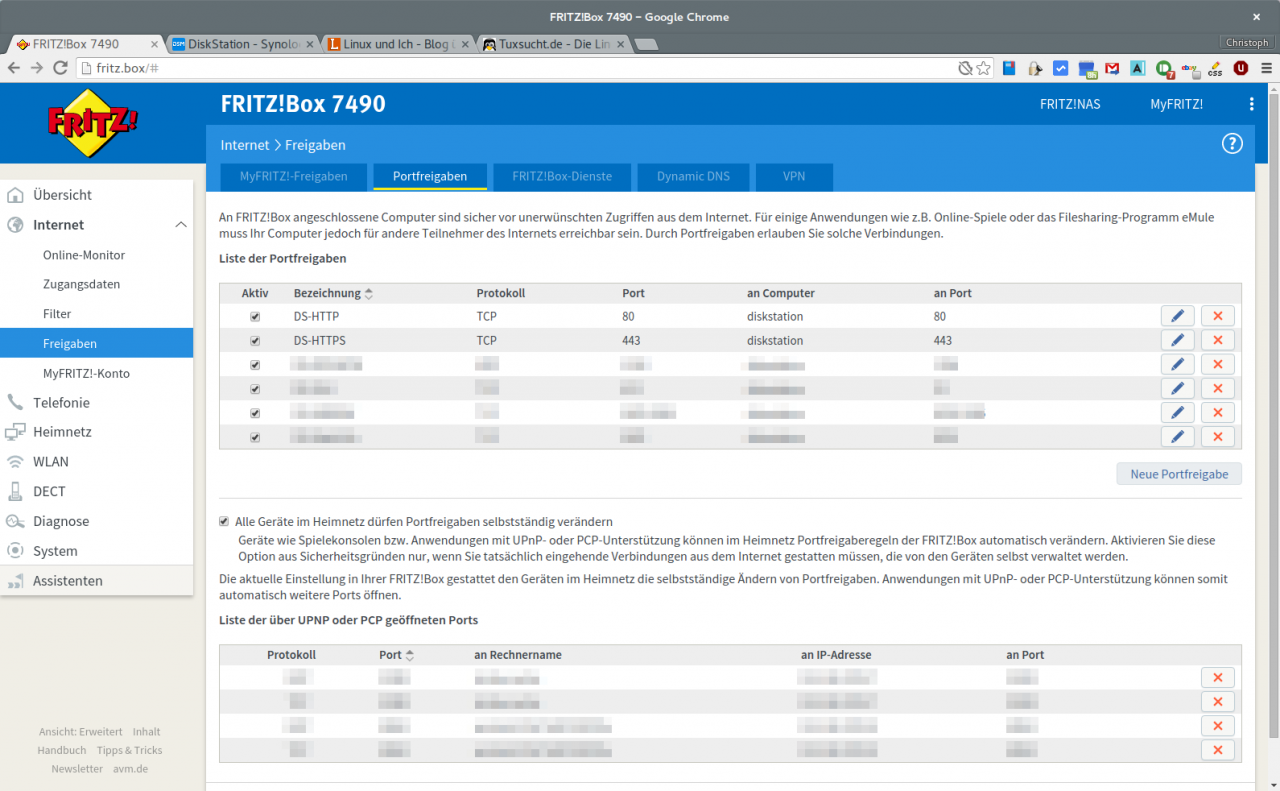Collapse the Internet menu section
This screenshot has width=1280, height=791.
181,225
